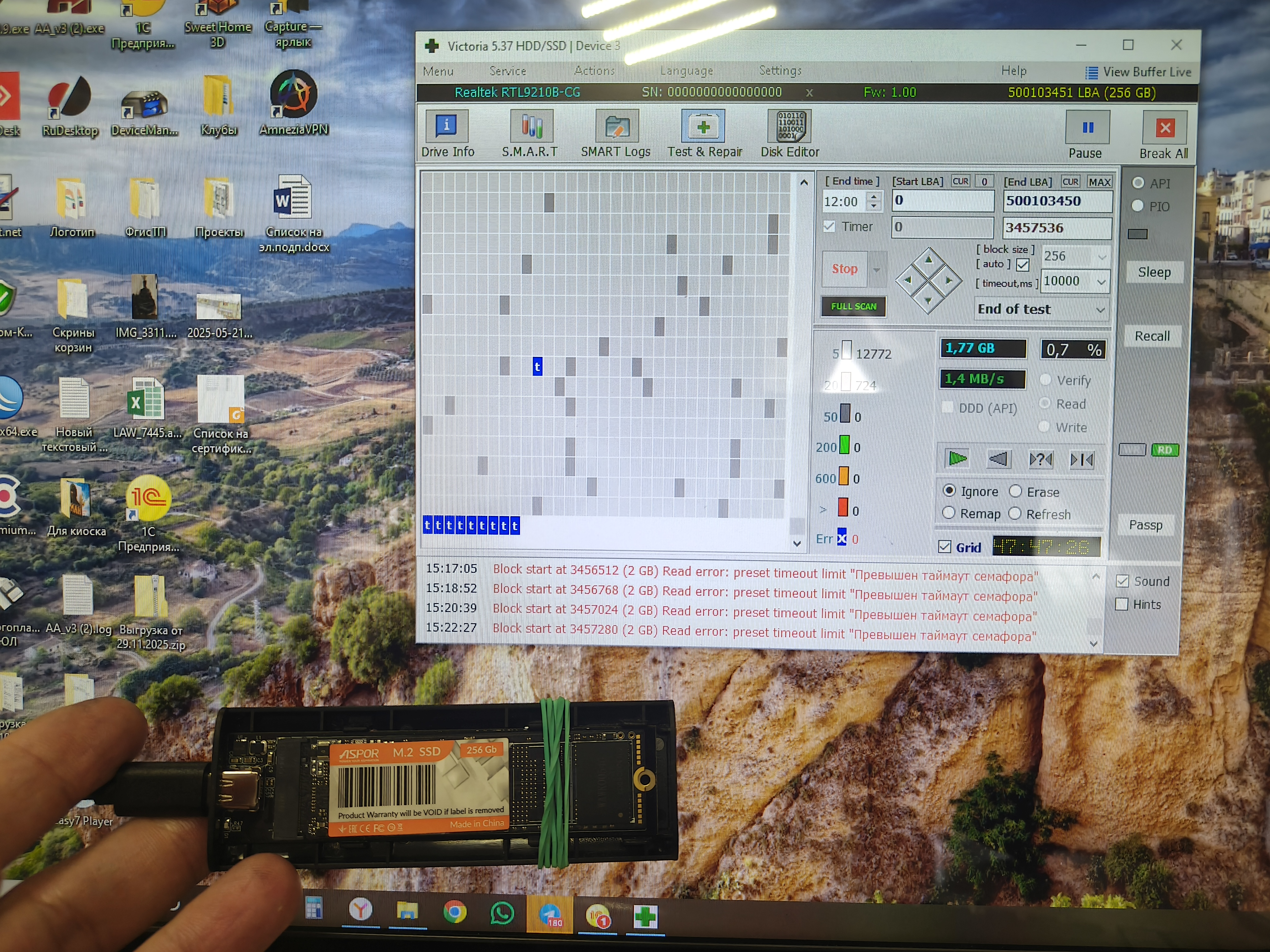The height and width of the screenshot is (952, 1270).
Task: Open the Service menu
Action: [508, 71]
